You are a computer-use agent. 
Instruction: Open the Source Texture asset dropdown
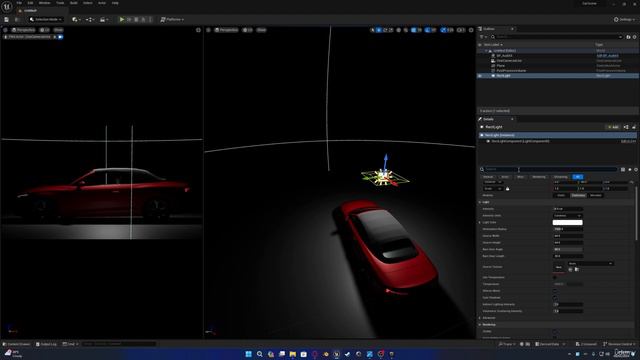point(590,264)
